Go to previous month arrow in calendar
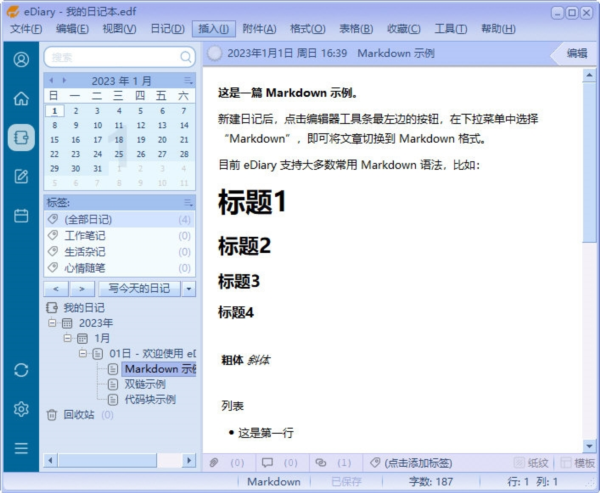This screenshot has width=600, height=493. pyautogui.click(x=51, y=80)
